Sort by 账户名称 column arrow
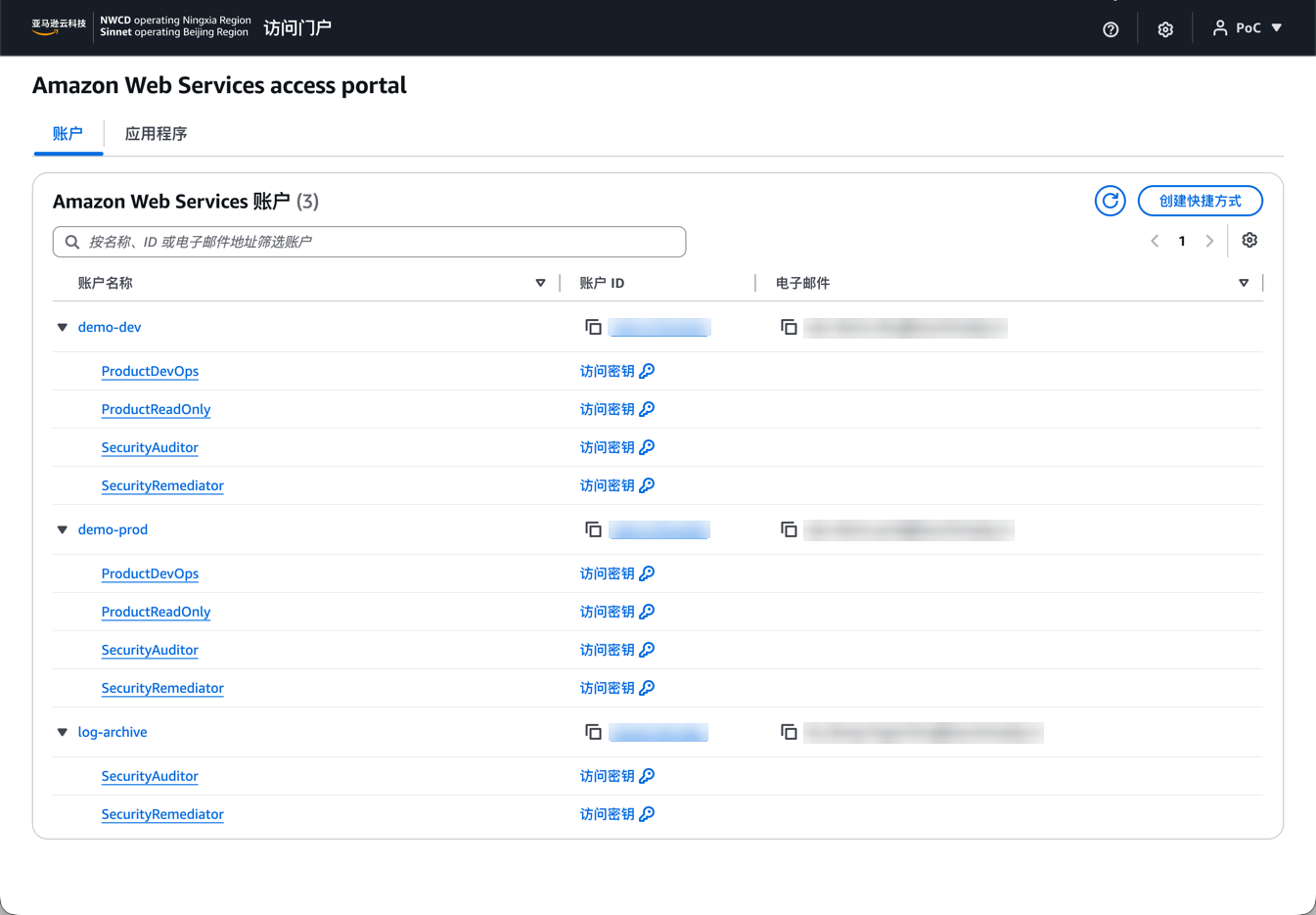1316x915 pixels. 540,283
